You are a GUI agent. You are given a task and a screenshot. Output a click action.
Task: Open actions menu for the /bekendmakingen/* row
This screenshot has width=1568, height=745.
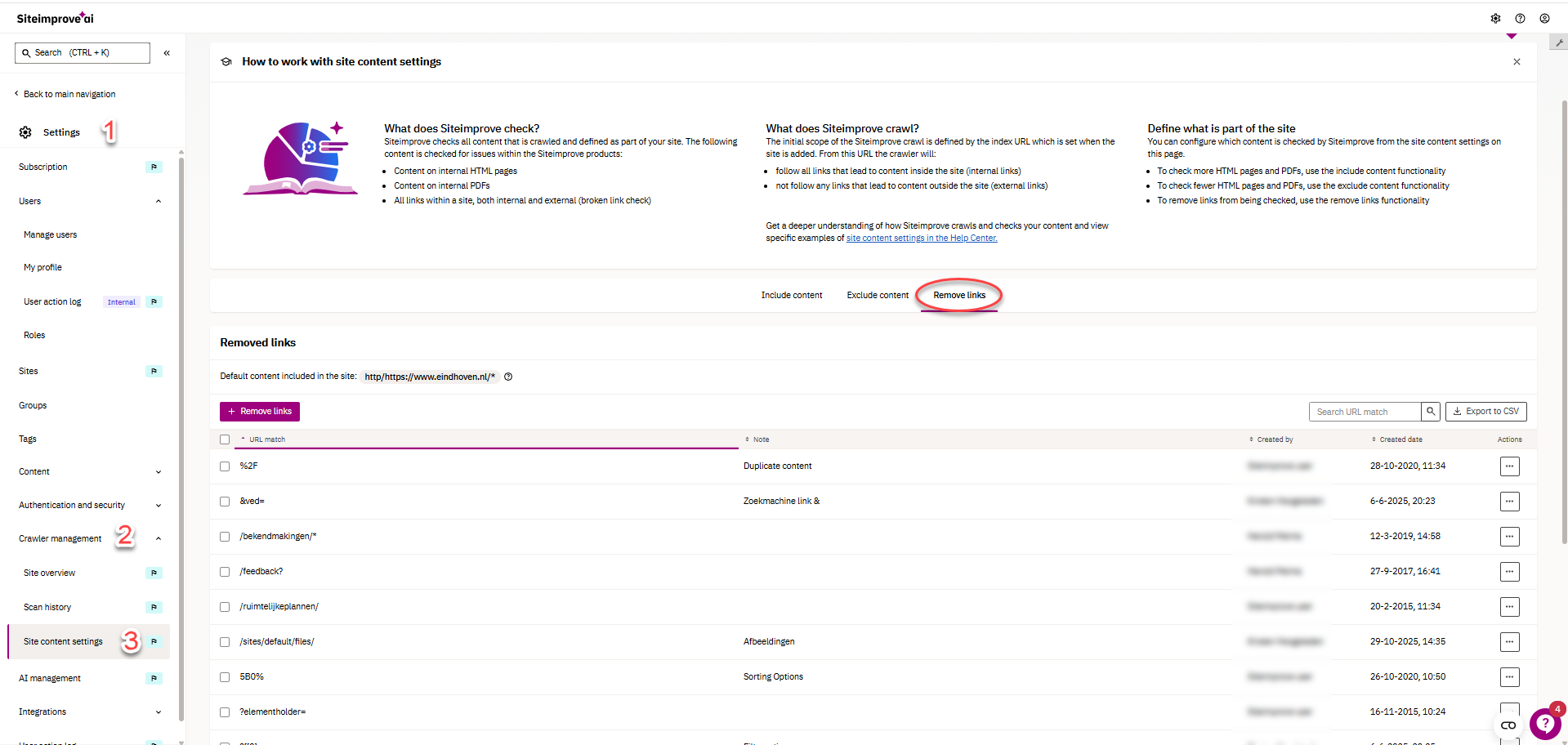[1509, 537]
